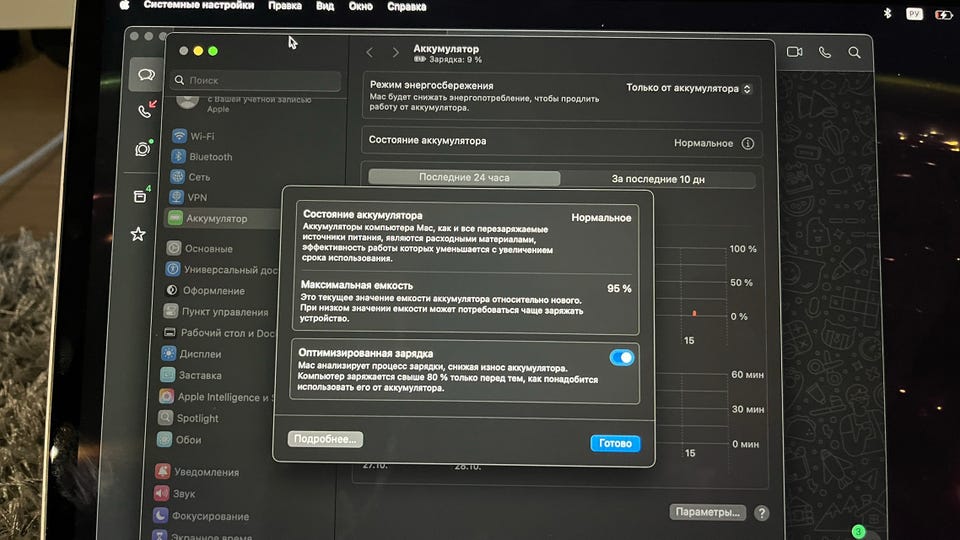
Task: Click the Параметры… button
Action: click(707, 512)
